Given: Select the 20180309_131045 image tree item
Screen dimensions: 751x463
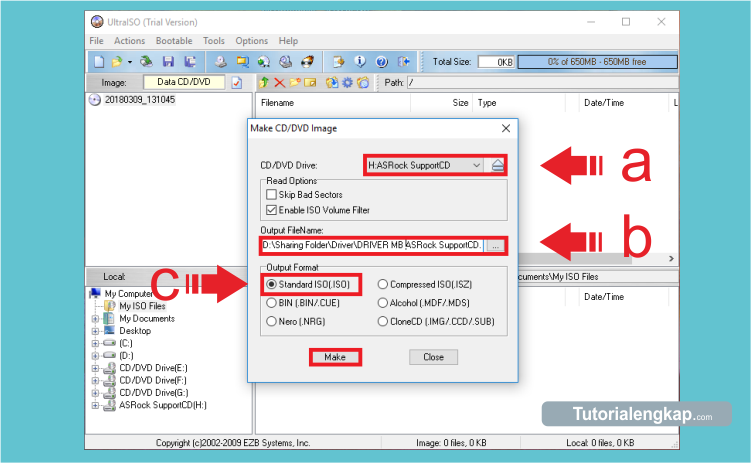Looking at the screenshot, I should pos(140,100).
